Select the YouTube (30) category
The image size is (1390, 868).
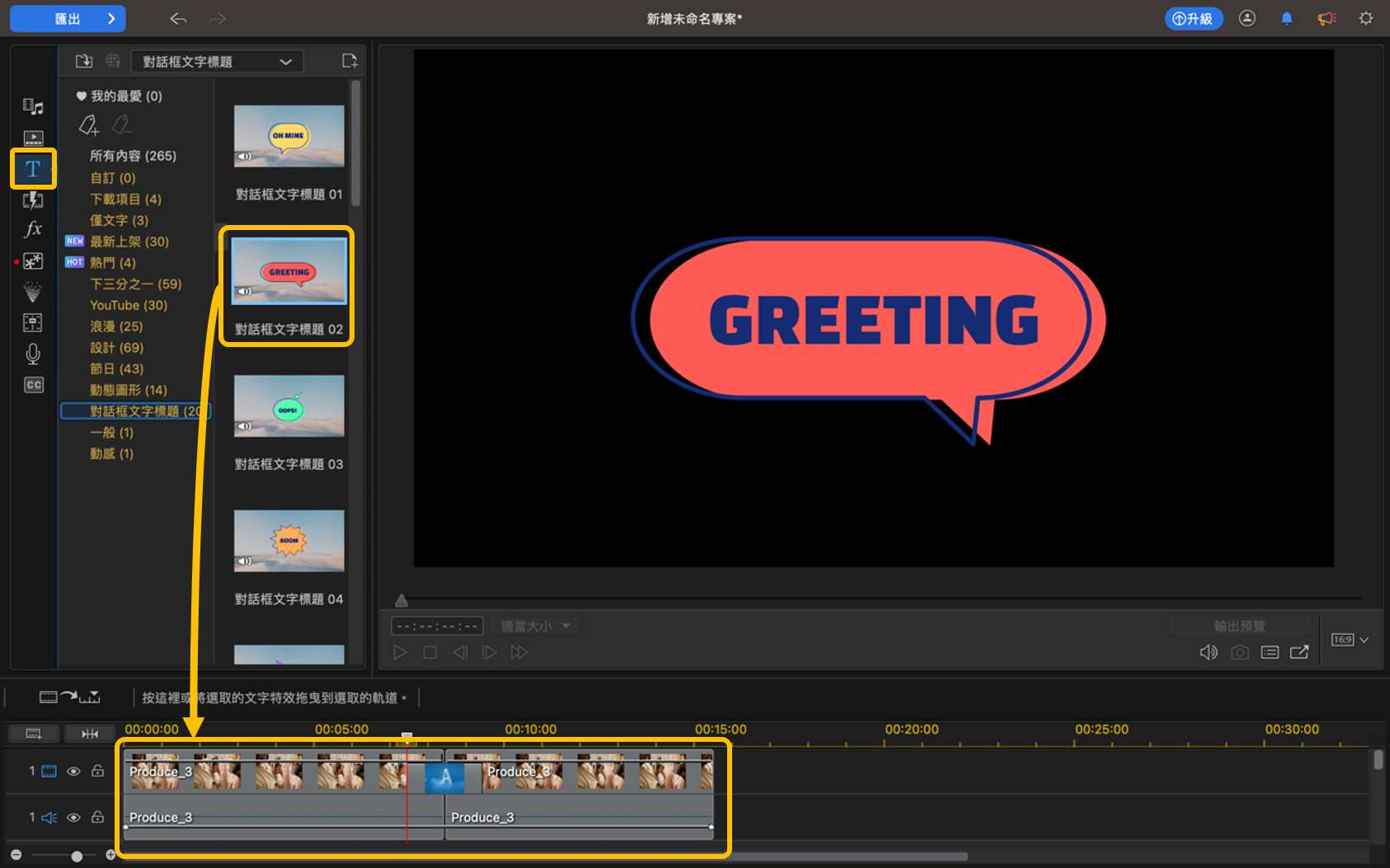(128, 305)
